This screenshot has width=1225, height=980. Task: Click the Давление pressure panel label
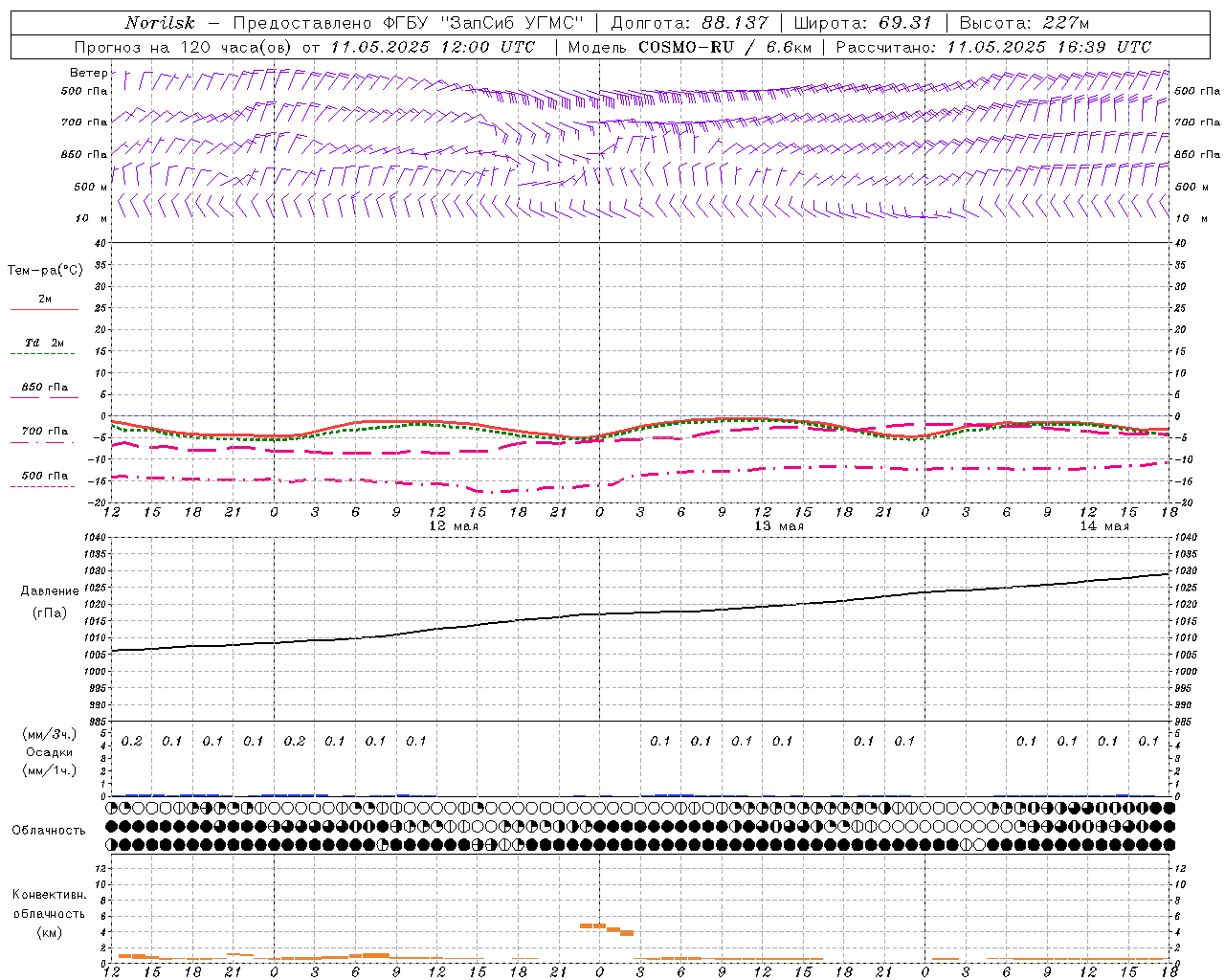50,591
